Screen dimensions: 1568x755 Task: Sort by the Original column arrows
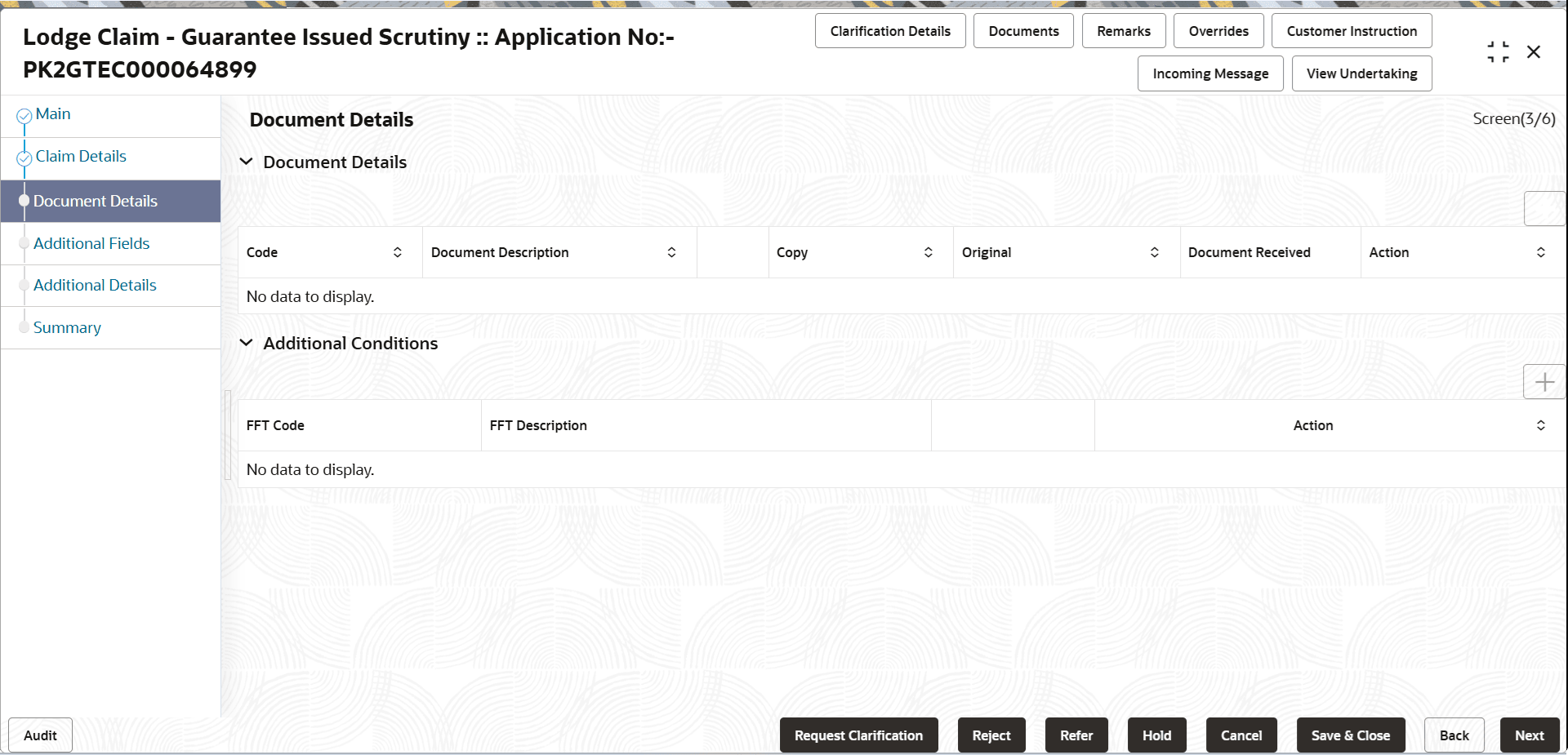pos(1155,252)
